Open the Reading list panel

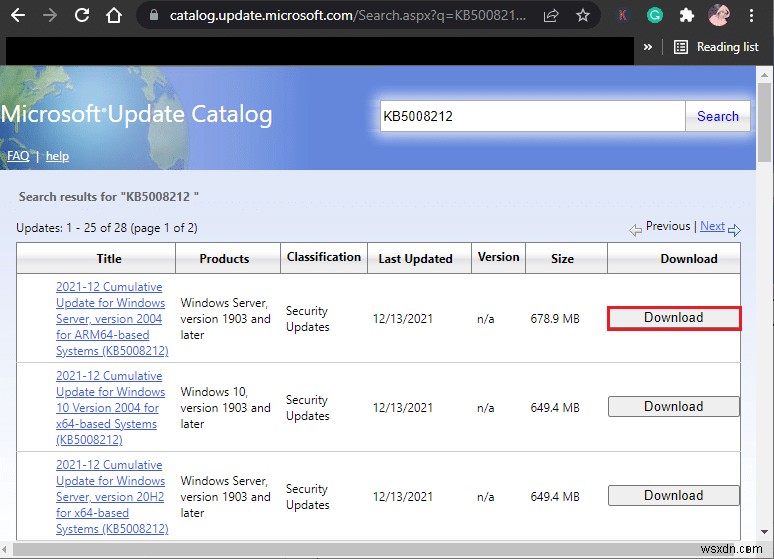[716, 47]
